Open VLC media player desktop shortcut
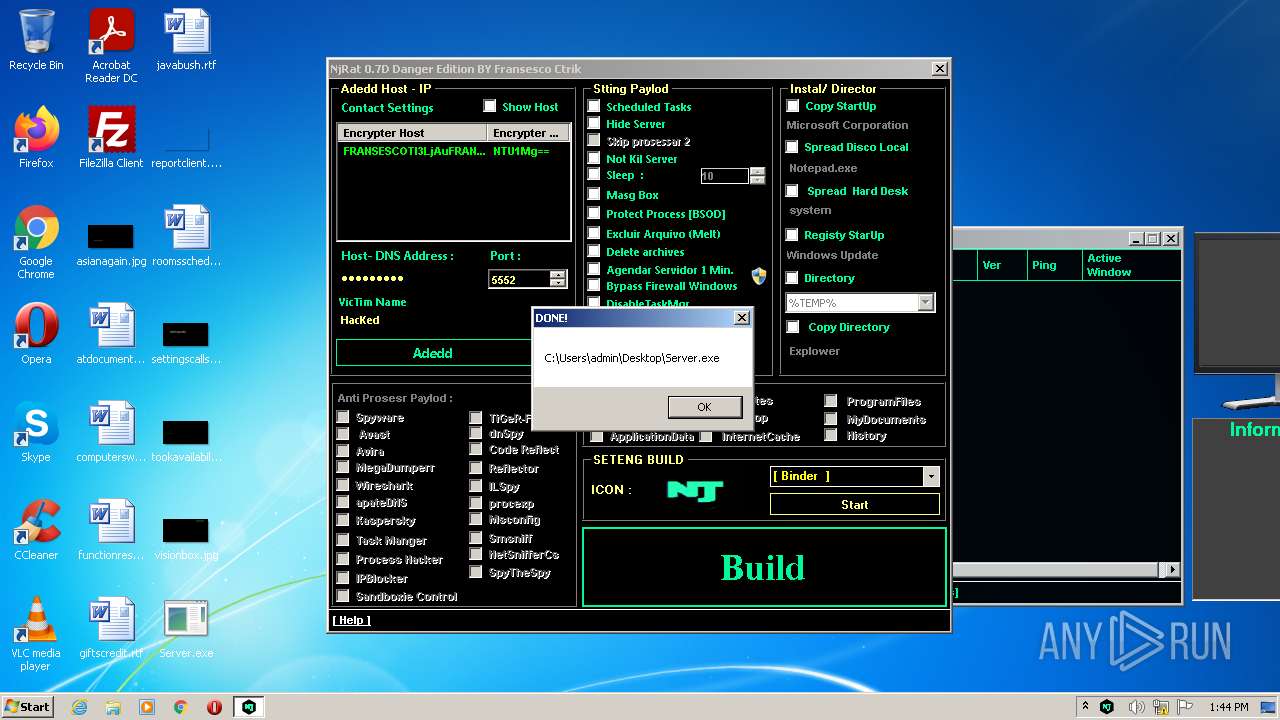The height and width of the screenshot is (720, 1280). click(x=36, y=634)
